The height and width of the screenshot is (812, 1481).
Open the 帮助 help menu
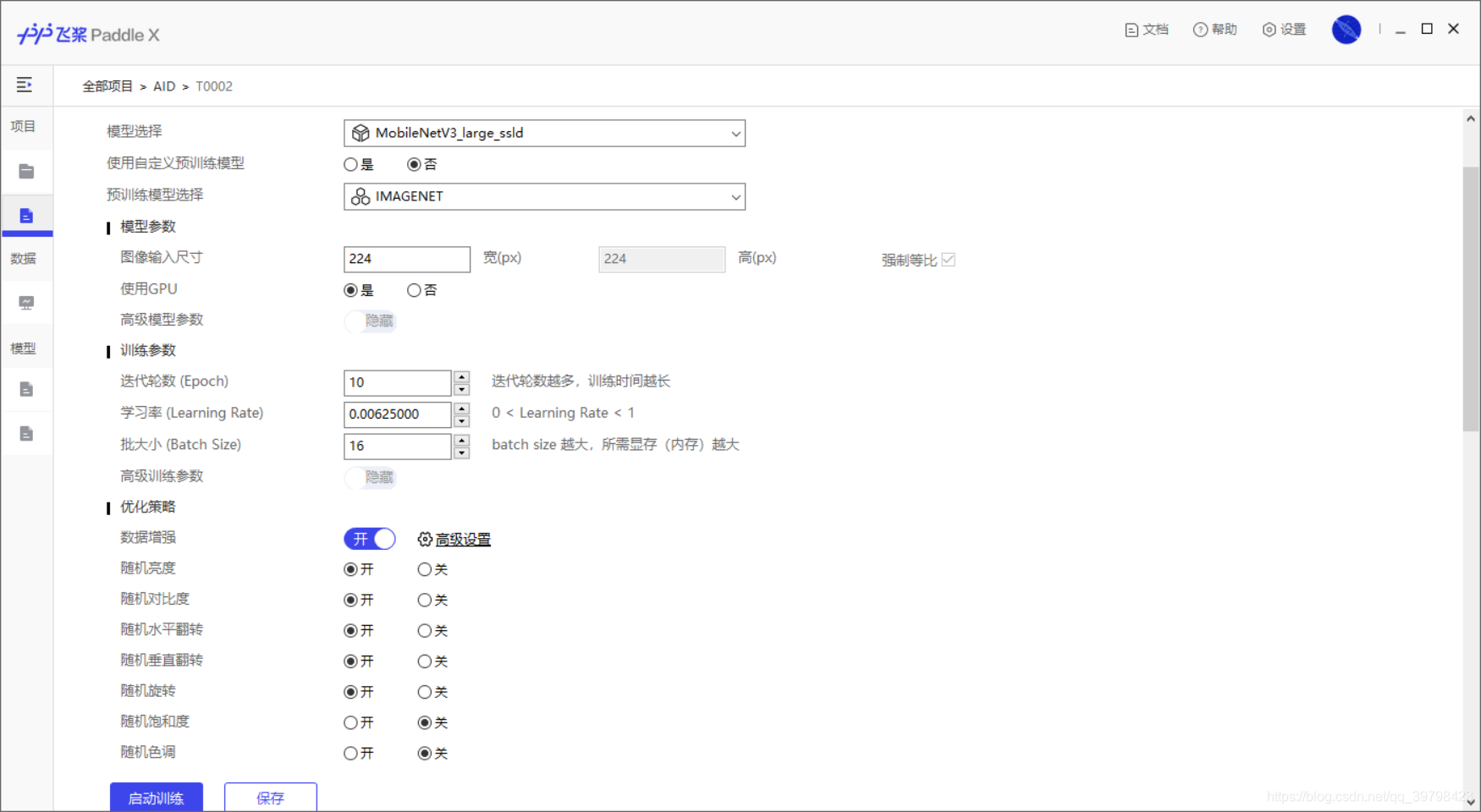1215,30
